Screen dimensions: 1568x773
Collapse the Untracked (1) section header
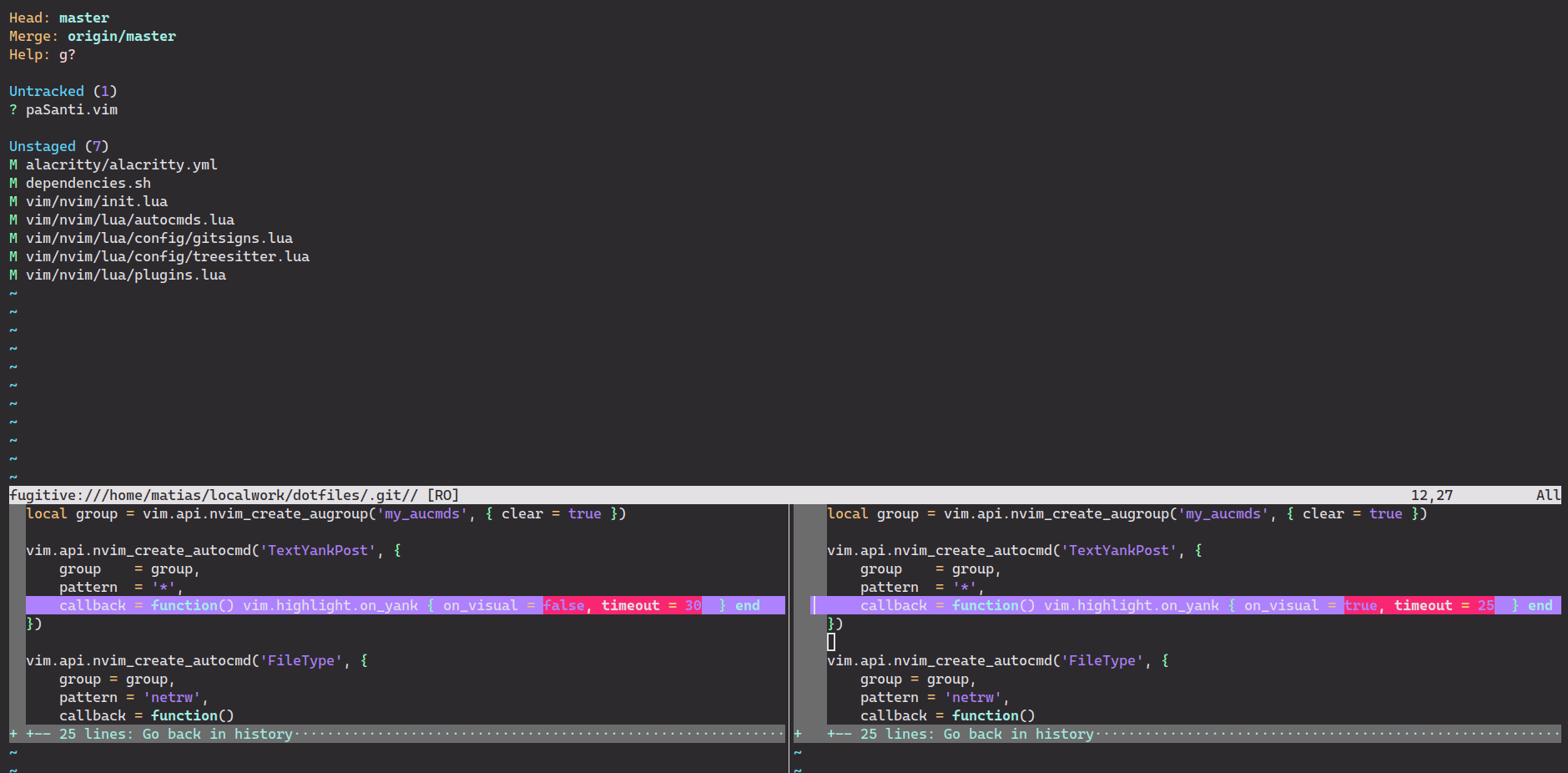point(58,91)
